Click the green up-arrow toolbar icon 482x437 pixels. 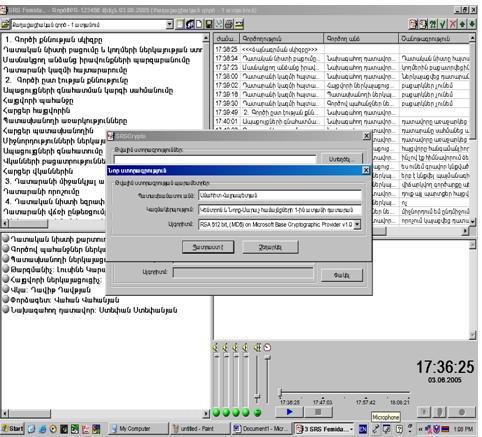pyautogui.click(x=463, y=24)
